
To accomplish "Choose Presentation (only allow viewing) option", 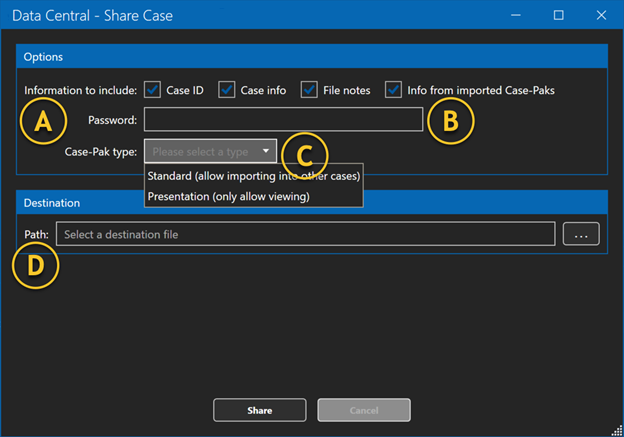I will click(254, 196).
